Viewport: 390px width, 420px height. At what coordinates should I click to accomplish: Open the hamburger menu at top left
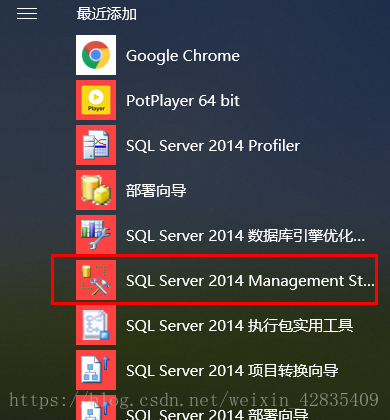pos(27,14)
